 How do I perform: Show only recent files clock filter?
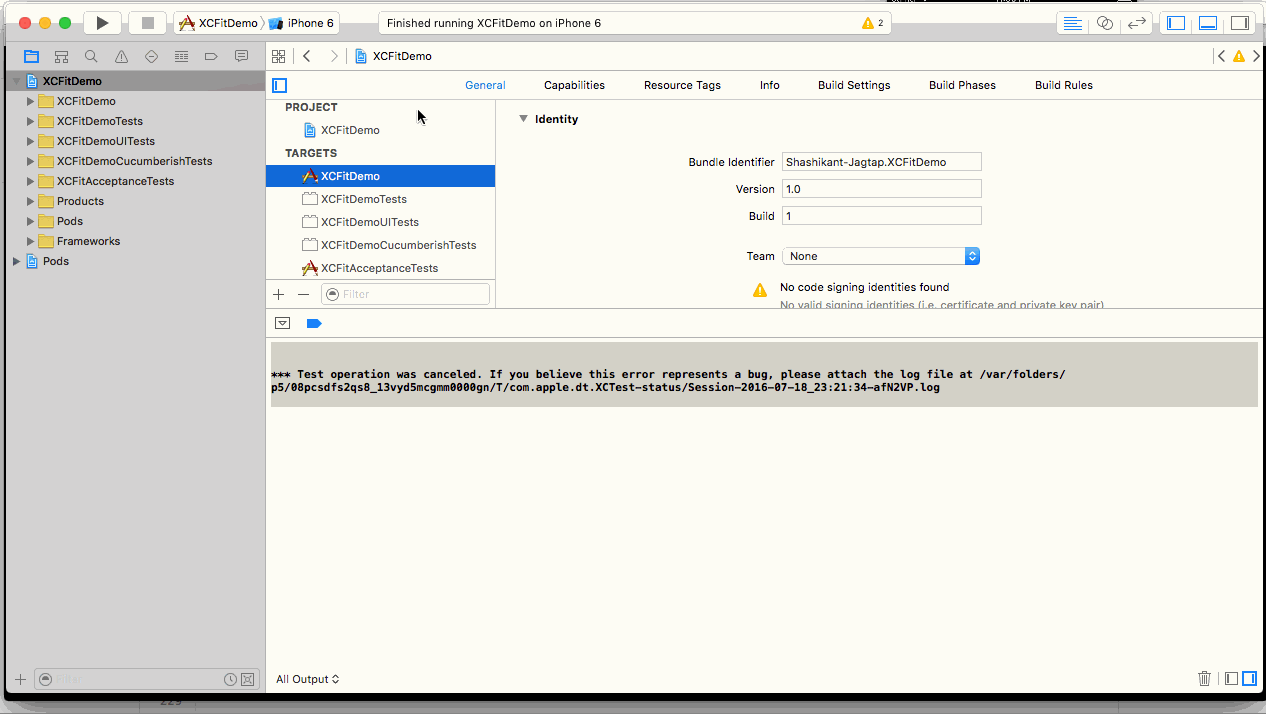point(230,679)
